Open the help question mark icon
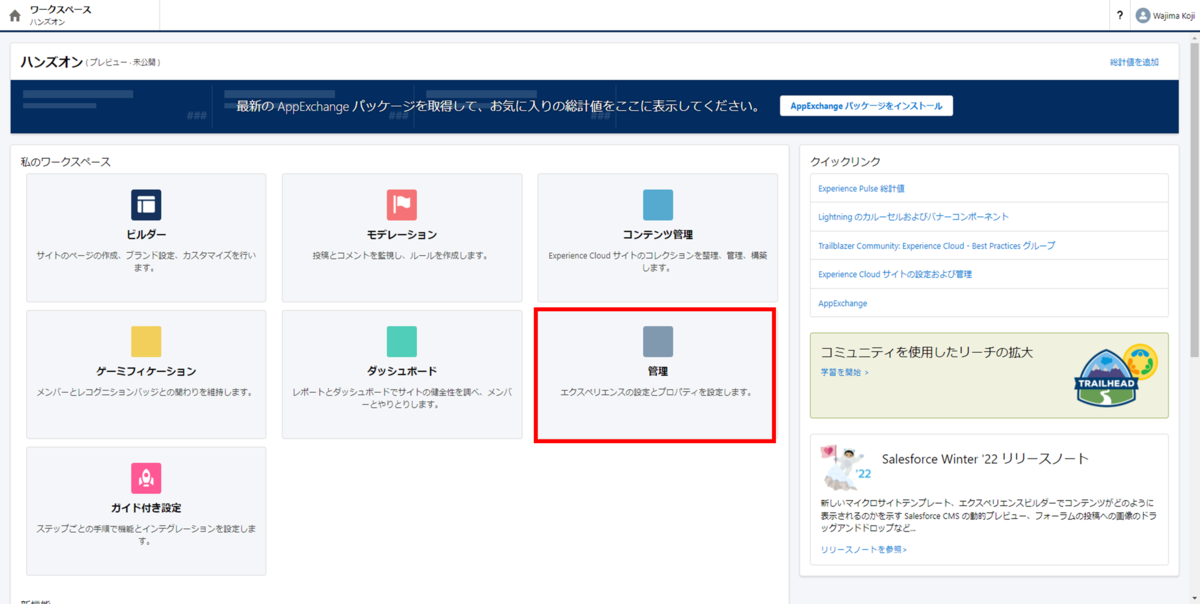Screen dimensions: 1200x604 pyautogui.click(x=1119, y=16)
